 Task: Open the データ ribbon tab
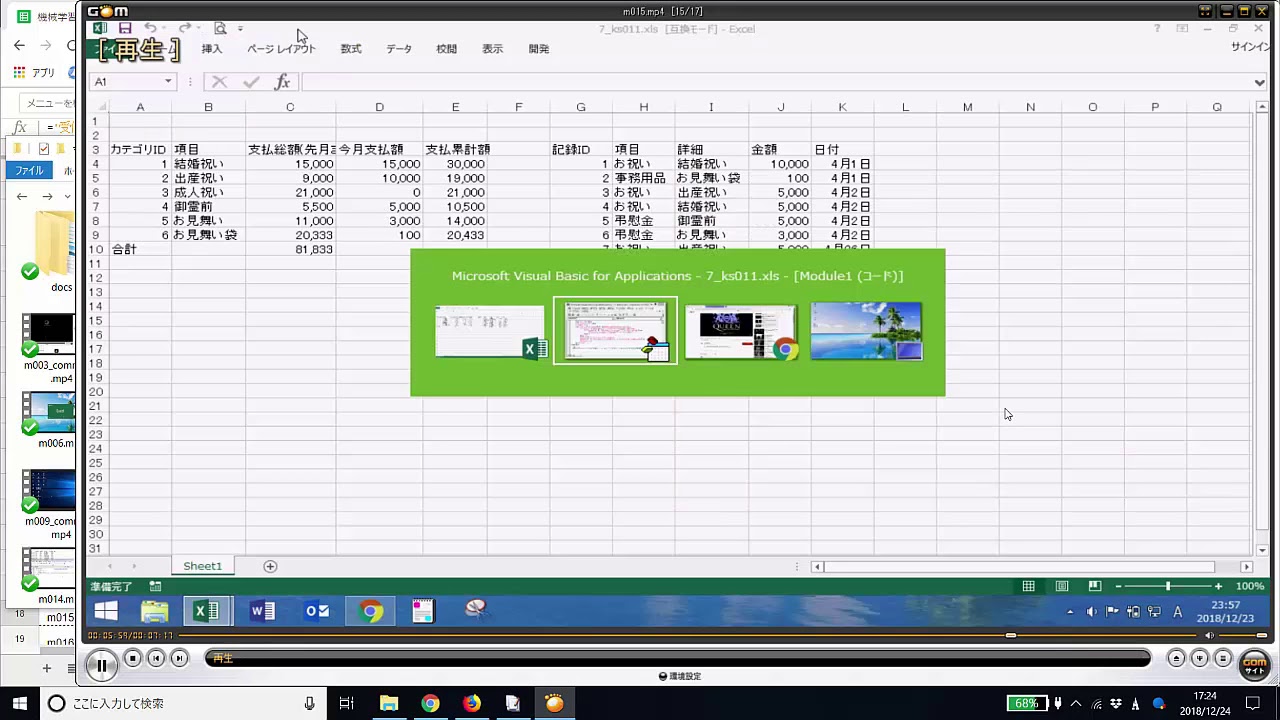tap(399, 49)
